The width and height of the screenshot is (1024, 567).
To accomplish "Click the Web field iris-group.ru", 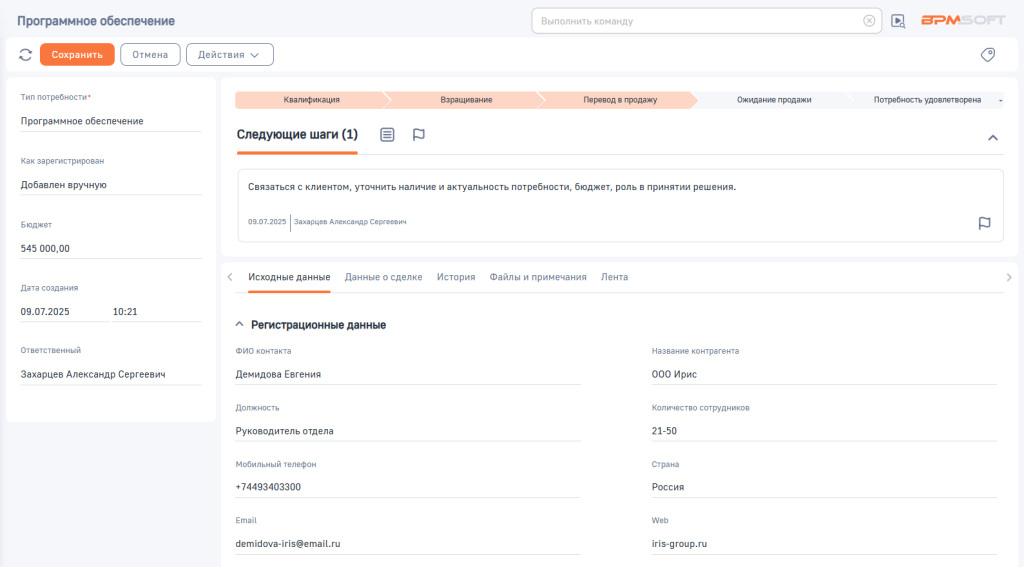I will tap(824, 543).
